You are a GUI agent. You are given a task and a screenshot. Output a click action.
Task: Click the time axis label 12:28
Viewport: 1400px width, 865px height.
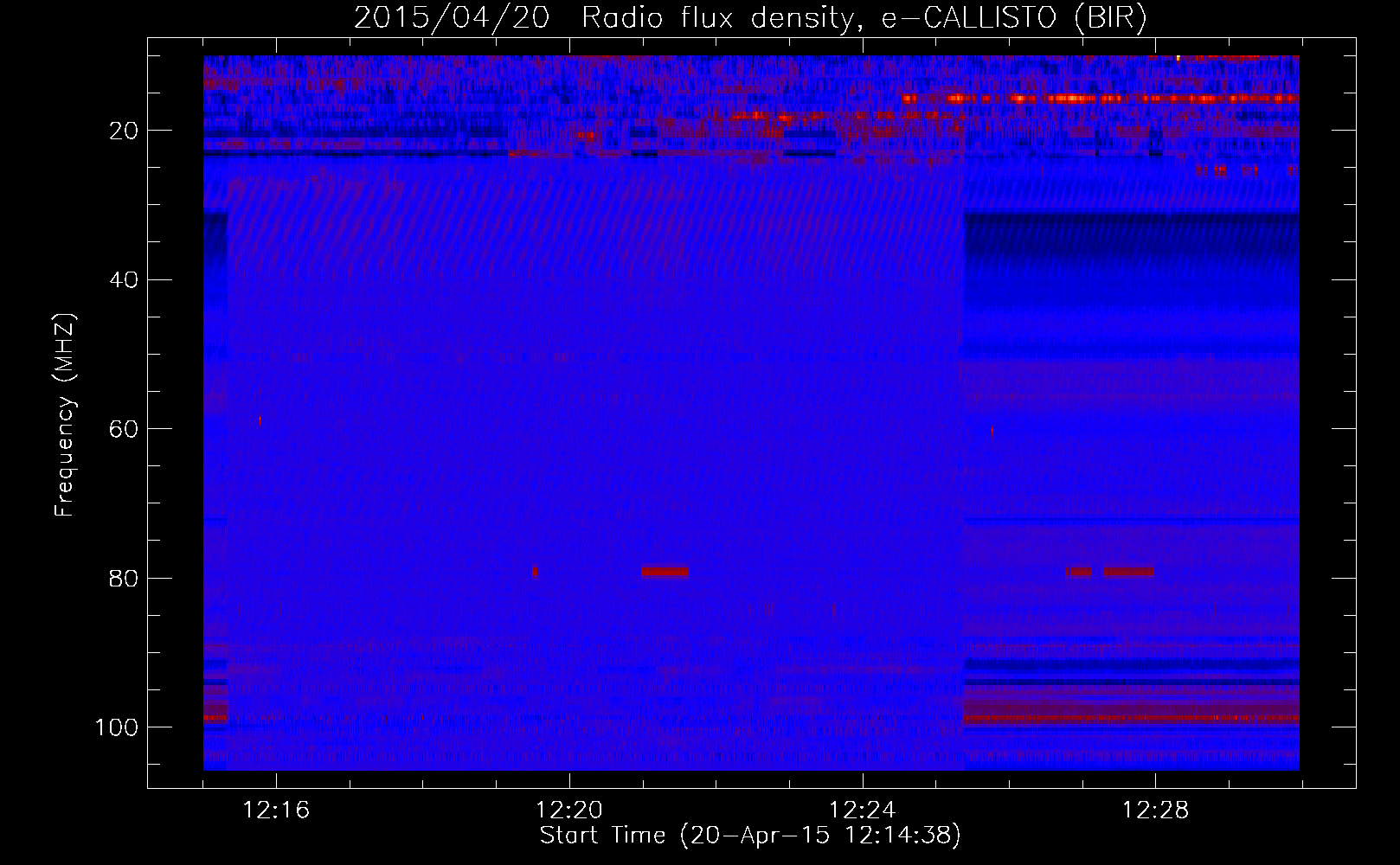(x=1156, y=811)
